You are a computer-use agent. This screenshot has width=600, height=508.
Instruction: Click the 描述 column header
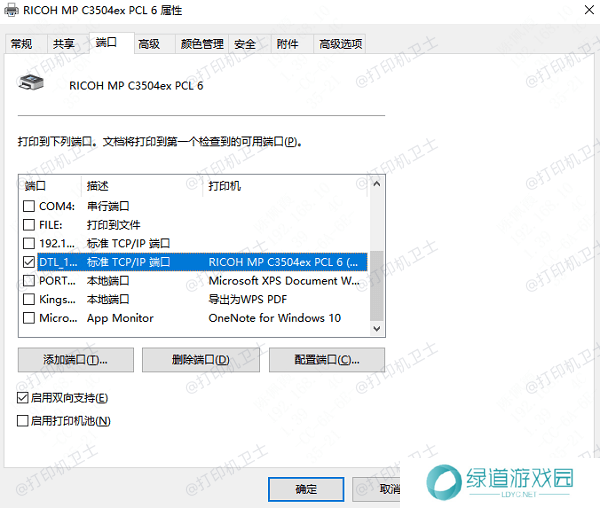point(98,186)
